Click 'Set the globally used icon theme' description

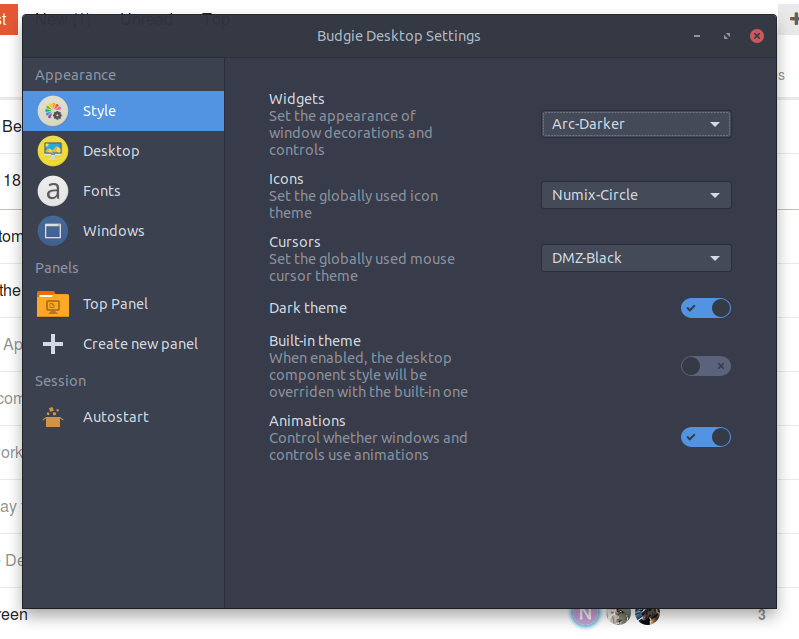tap(354, 204)
